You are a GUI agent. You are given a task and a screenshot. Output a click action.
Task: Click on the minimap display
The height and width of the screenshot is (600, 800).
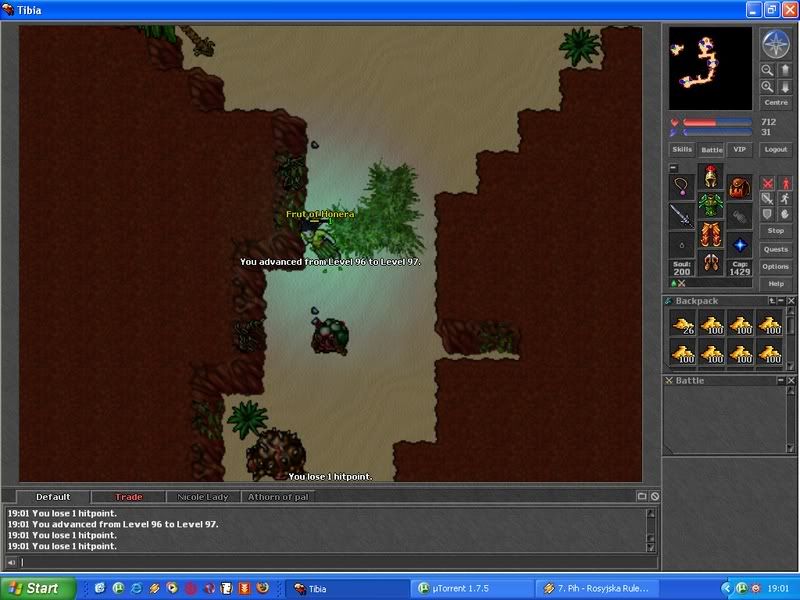pyautogui.click(x=710, y=68)
